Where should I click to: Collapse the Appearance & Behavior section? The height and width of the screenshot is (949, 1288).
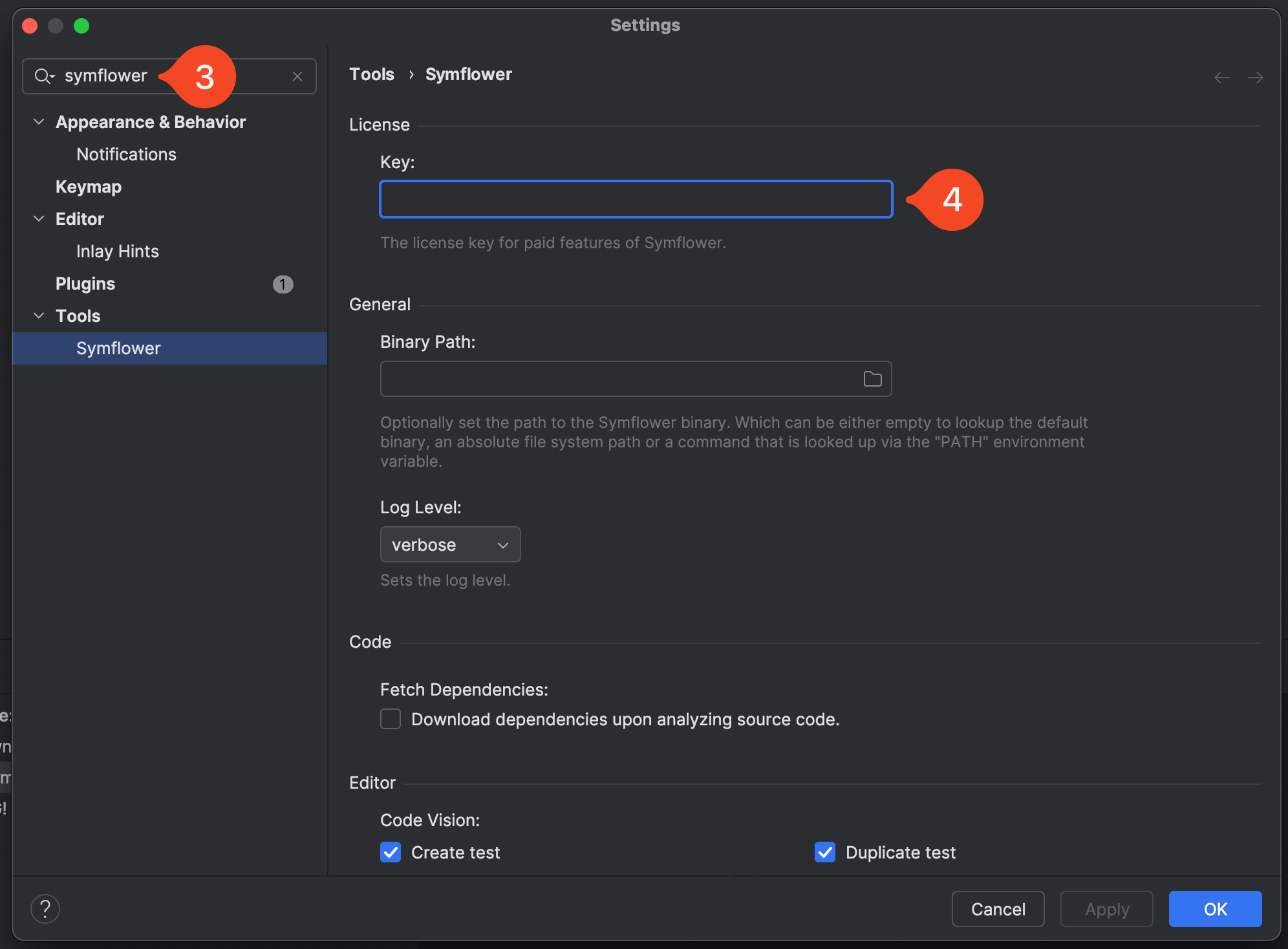pyautogui.click(x=39, y=122)
